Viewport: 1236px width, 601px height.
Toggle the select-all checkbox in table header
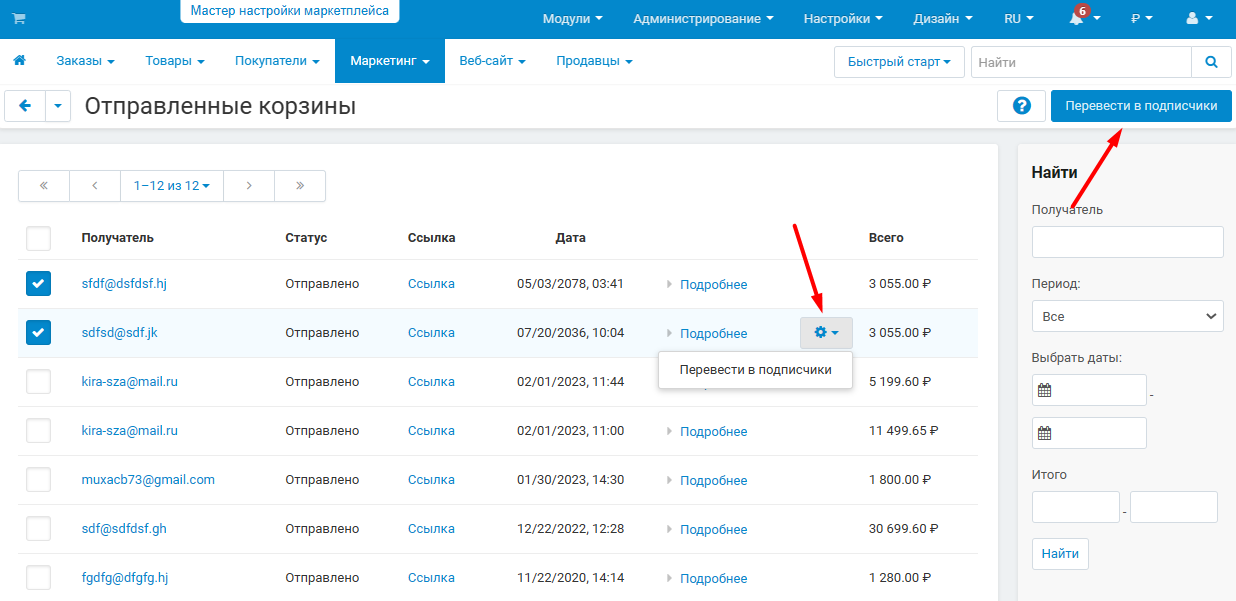coord(38,238)
